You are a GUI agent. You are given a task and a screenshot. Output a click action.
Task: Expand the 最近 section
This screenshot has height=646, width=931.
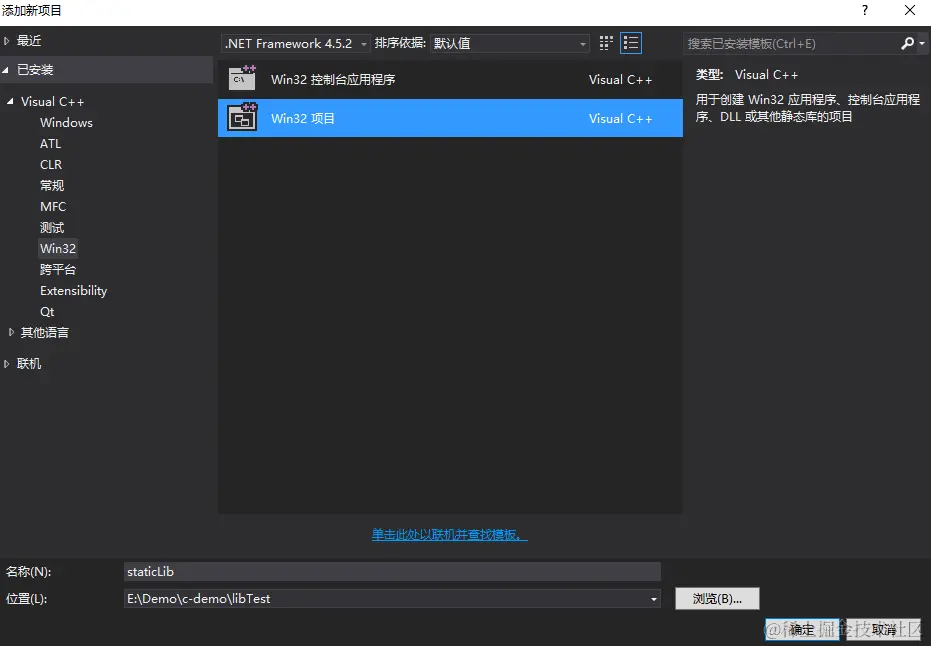[7, 41]
